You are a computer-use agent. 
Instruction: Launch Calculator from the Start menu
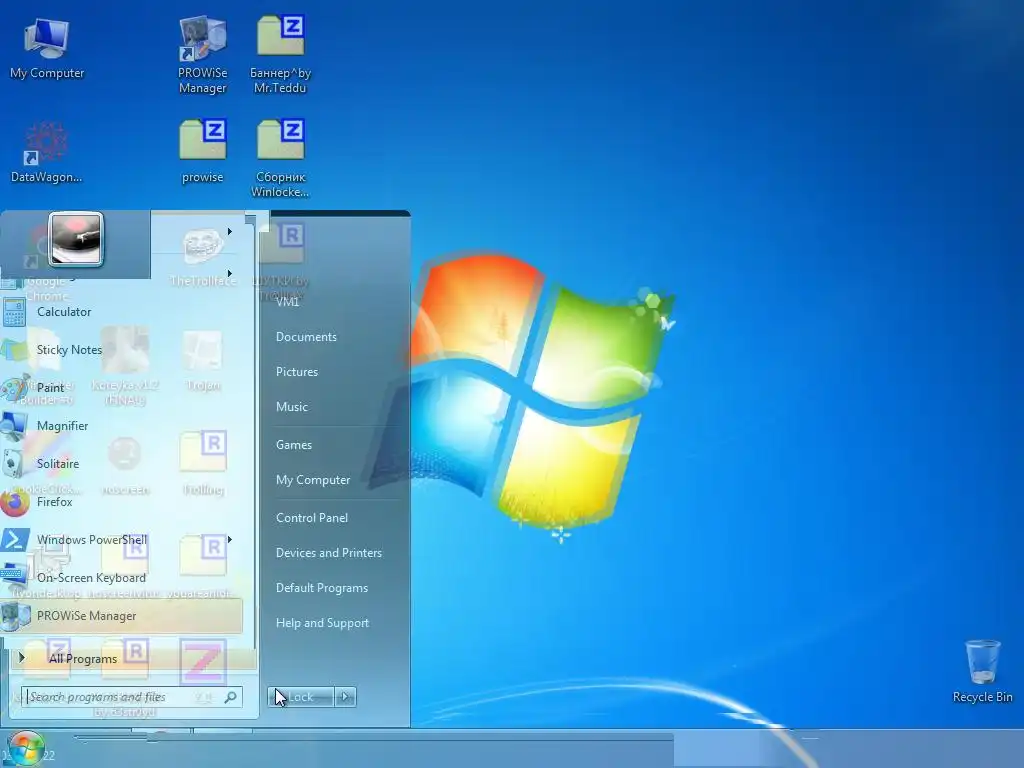tap(121, 312)
